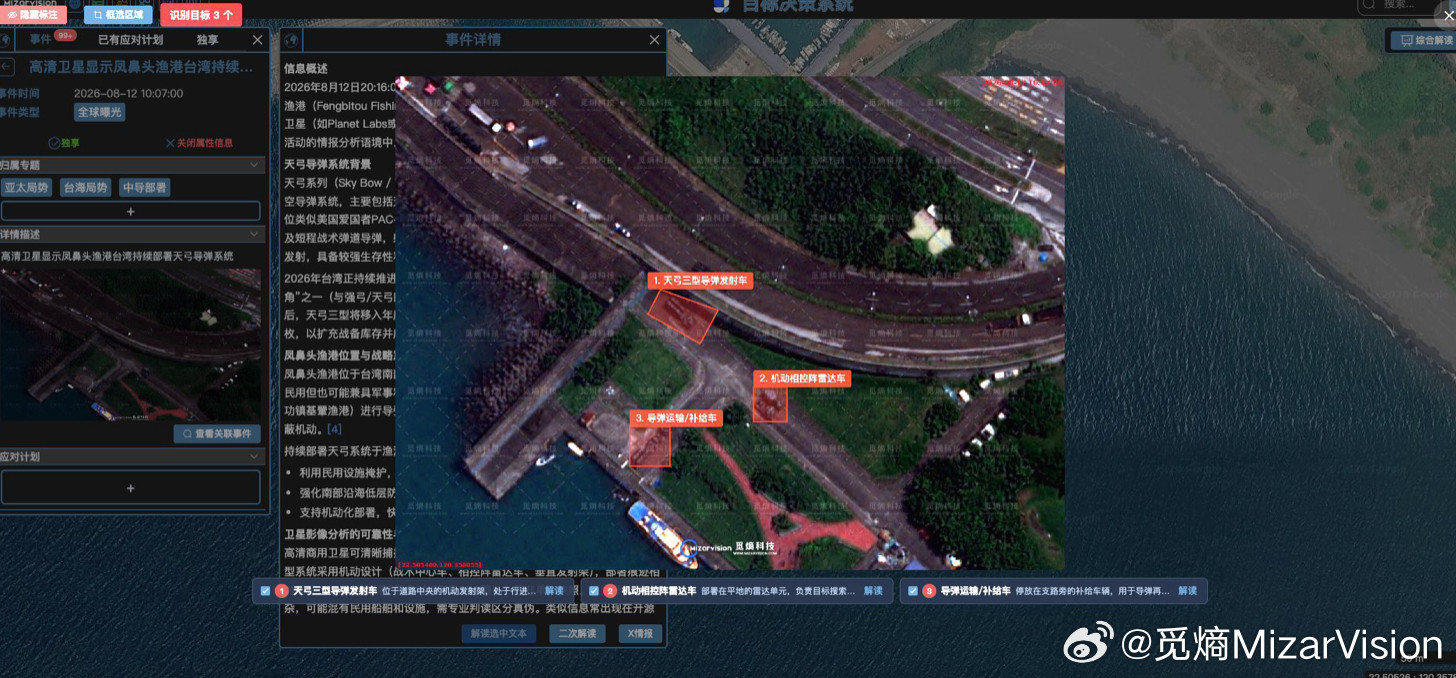Collapse the 详情描述 section
The height and width of the screenshot is (678, 1456).
255,234
